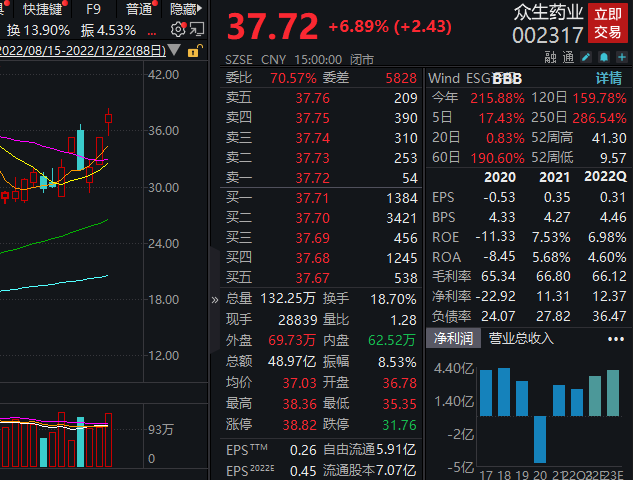Click the red ellipsis next to 振 4.53%
Screen dimensions: 633x480
click(152, 32)
